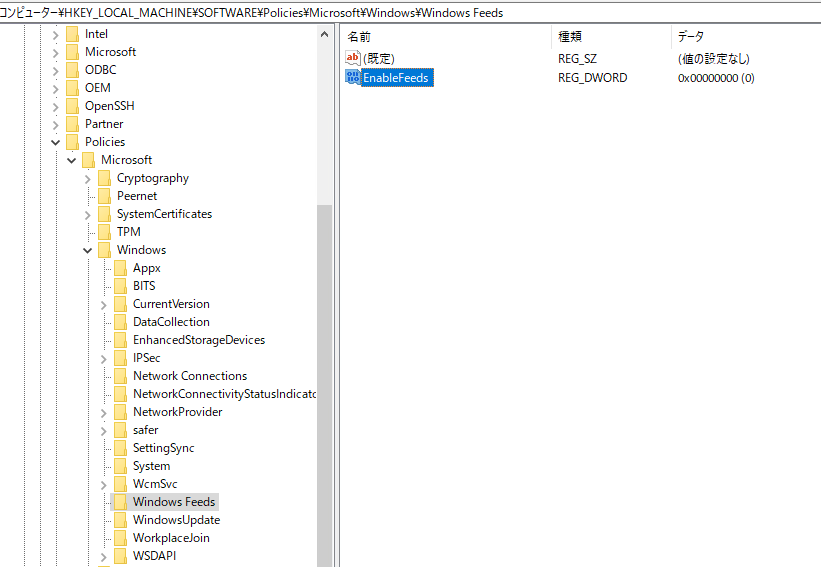Click the 0x00000000 (0) data cell

(716, 77)
